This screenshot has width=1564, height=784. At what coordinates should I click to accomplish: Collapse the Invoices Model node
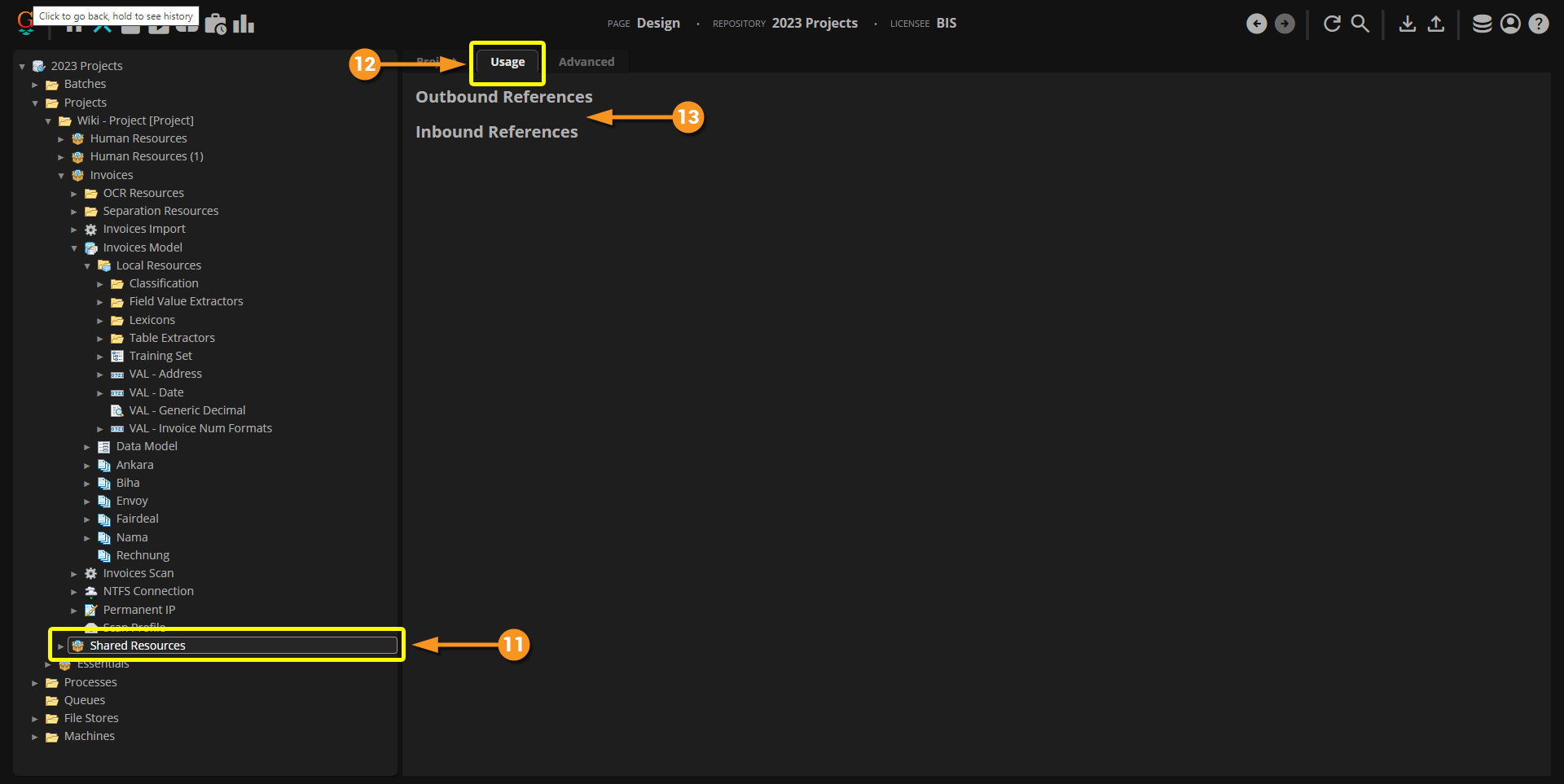74,248
